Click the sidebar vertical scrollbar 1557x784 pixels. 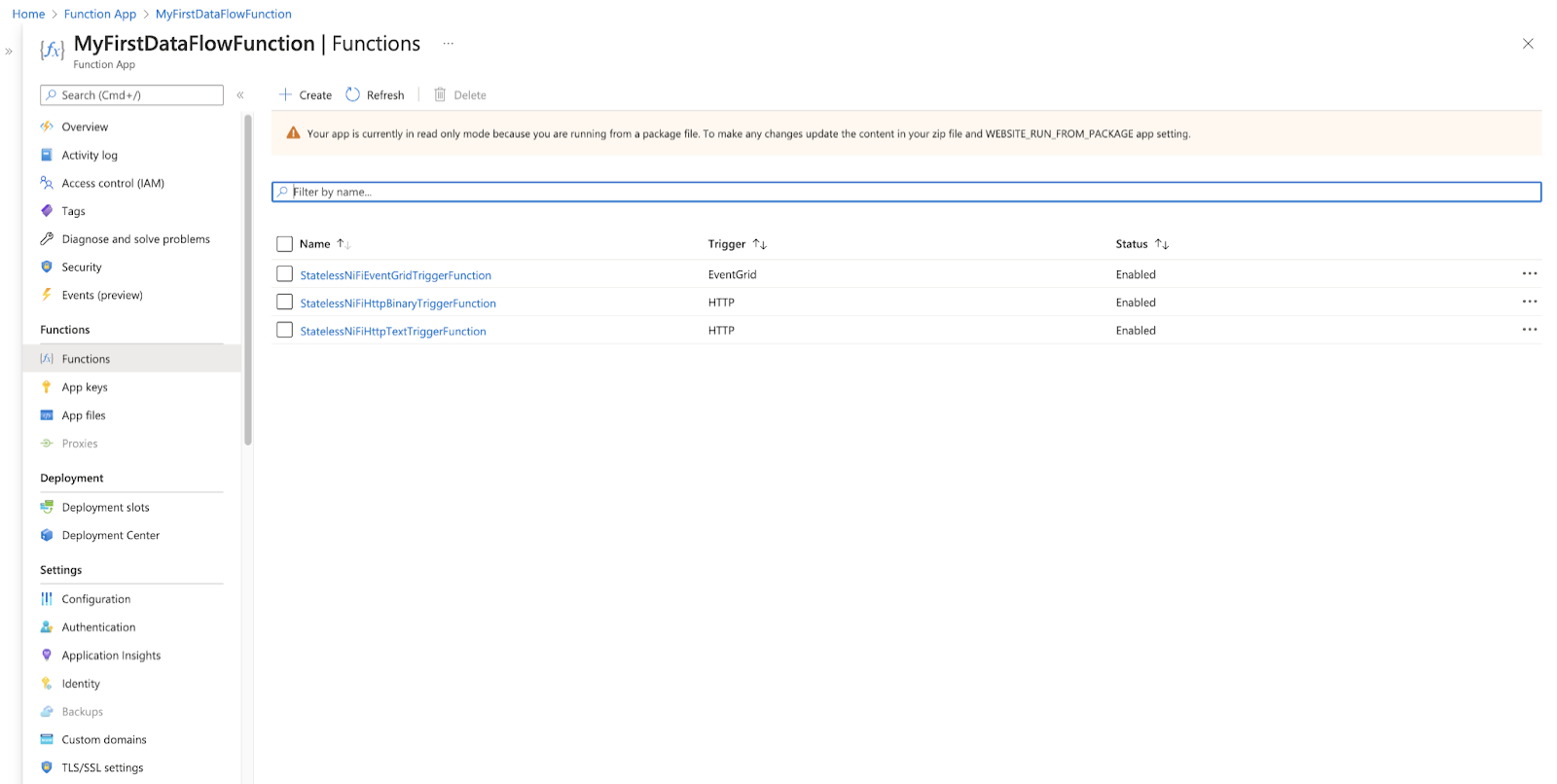click(x=248, y=280)
